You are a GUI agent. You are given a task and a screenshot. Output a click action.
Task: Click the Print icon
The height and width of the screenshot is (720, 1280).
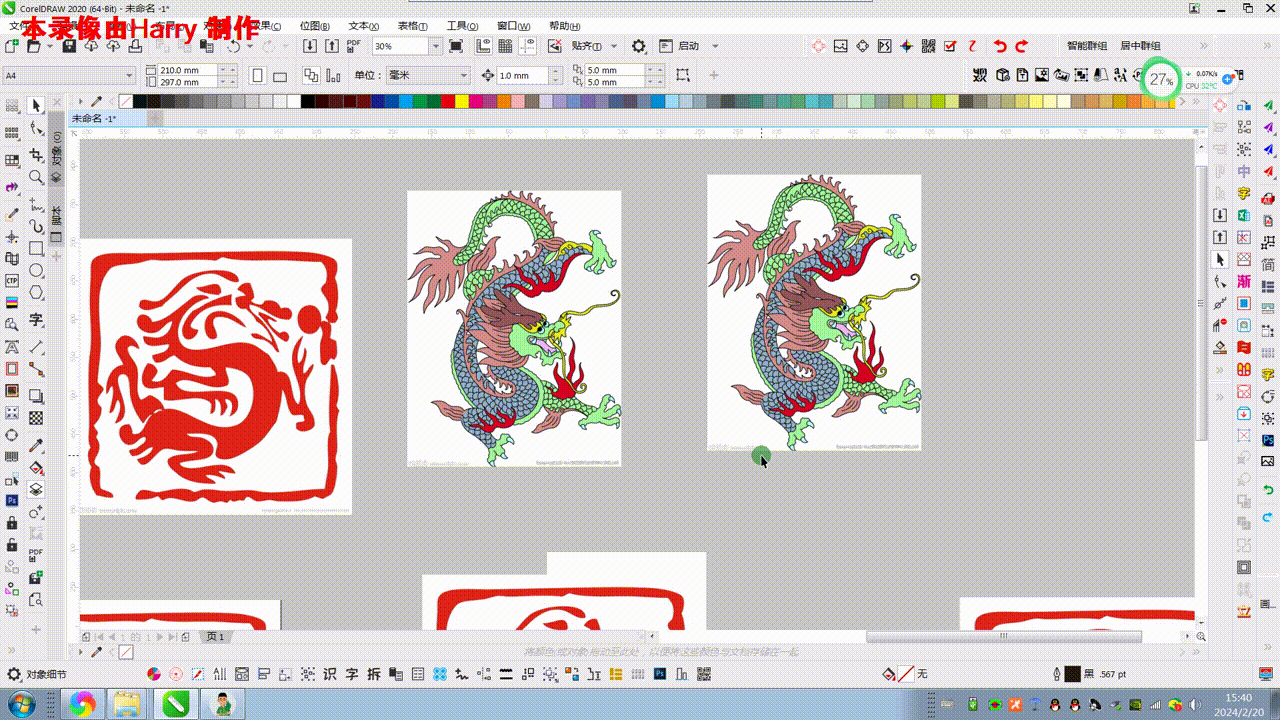(133, 46)
